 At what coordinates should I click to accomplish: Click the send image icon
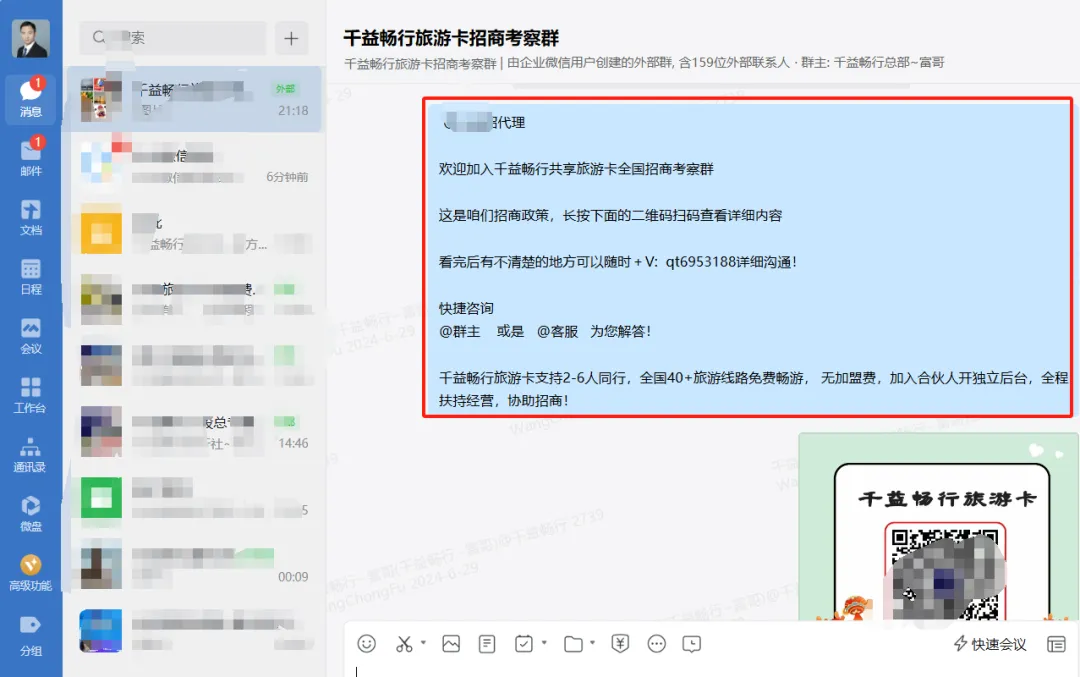point(451,644)
